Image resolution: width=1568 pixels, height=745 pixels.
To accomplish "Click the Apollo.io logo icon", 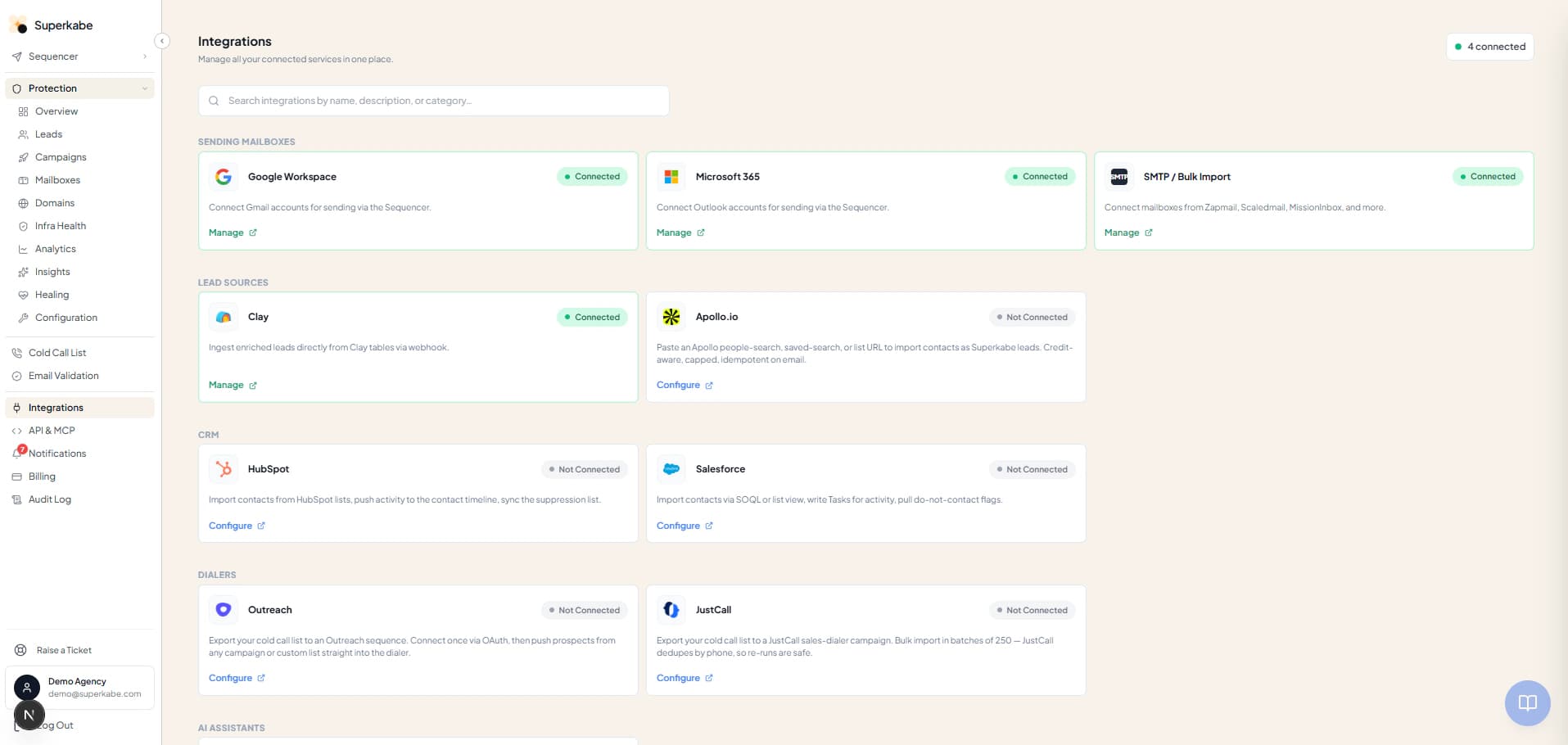I will pos(671,317).
